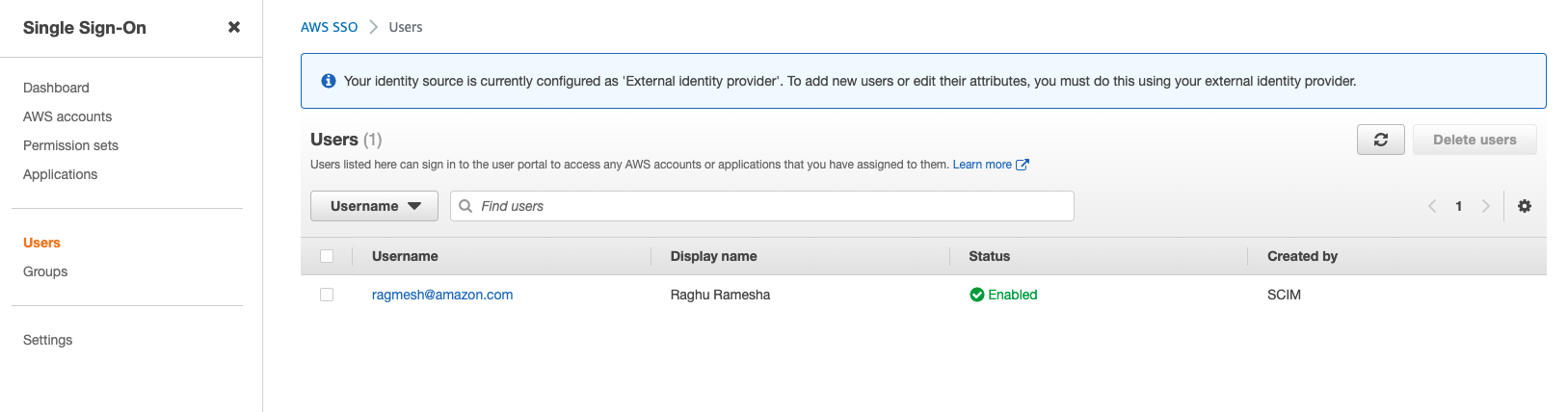
Task: Navigate to Permission sets
Action: [x=70, y=145]
